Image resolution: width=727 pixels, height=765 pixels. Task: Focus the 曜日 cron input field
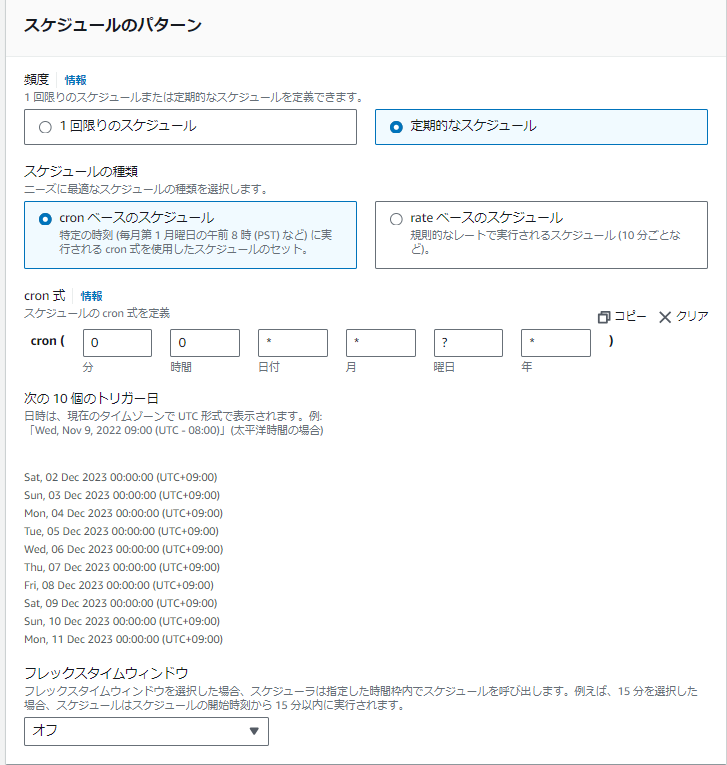click(468, 343)
